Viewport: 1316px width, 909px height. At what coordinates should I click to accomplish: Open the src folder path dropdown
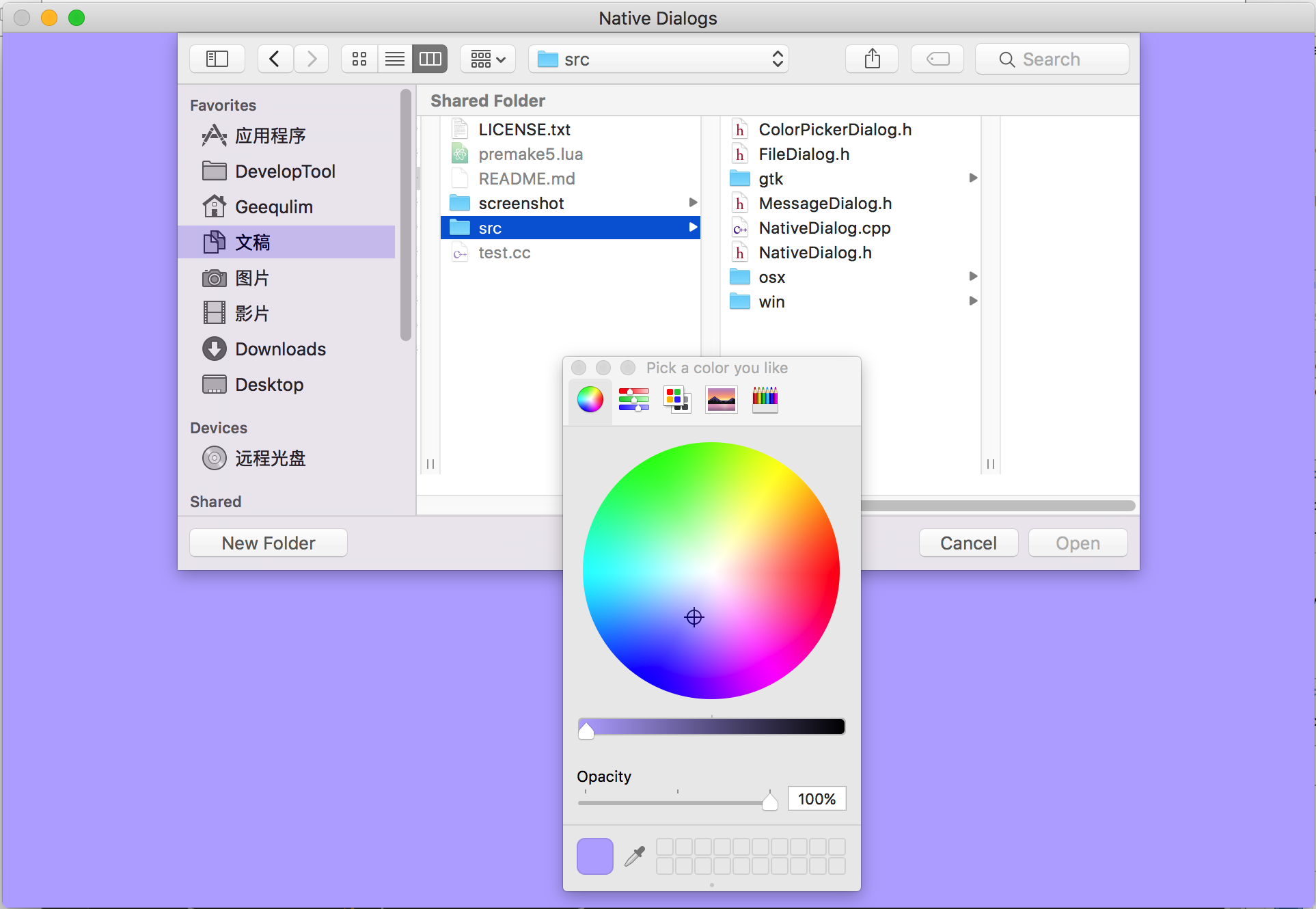click(659, 59)
